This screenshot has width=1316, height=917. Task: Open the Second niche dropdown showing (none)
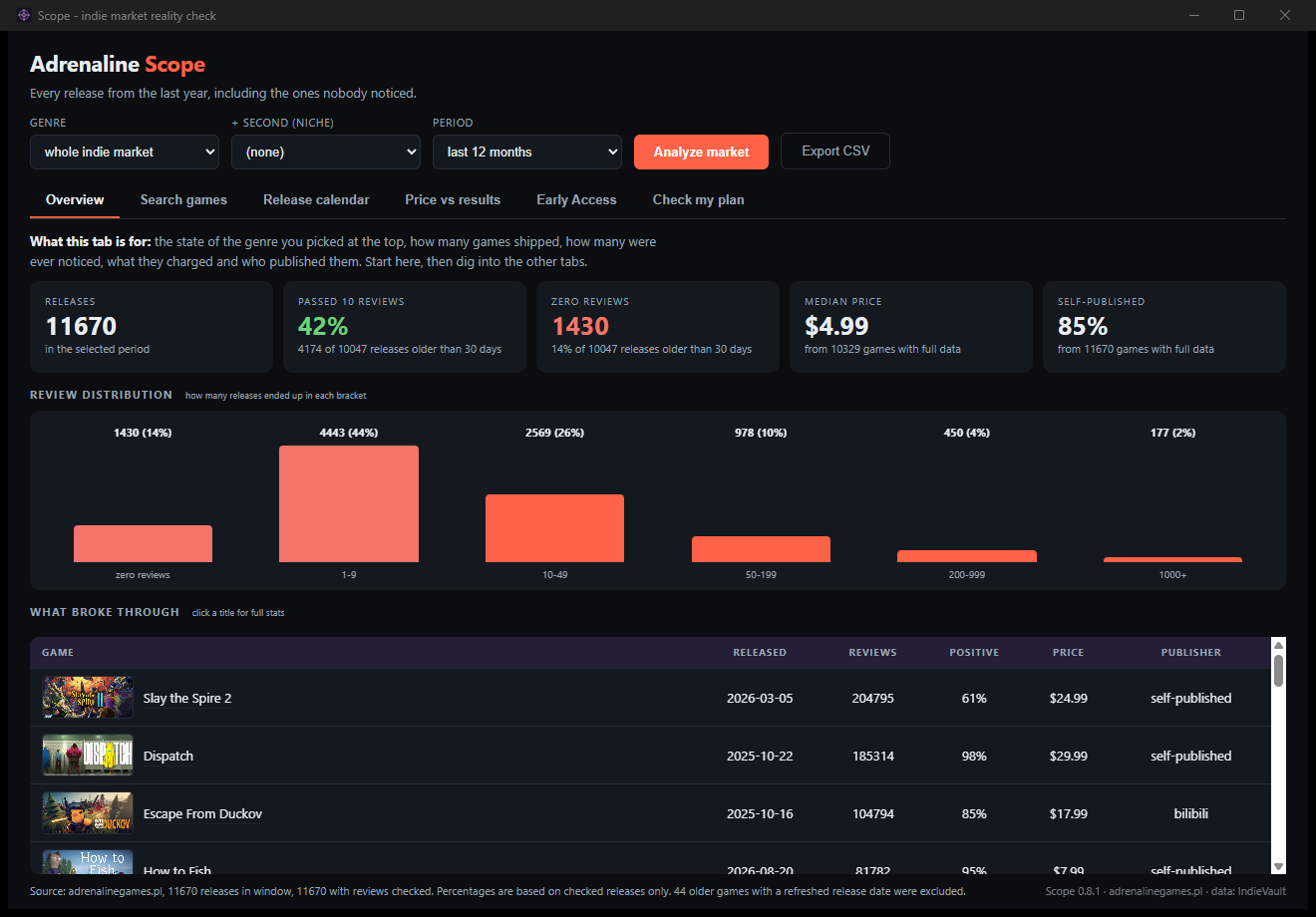pos(326,152)
